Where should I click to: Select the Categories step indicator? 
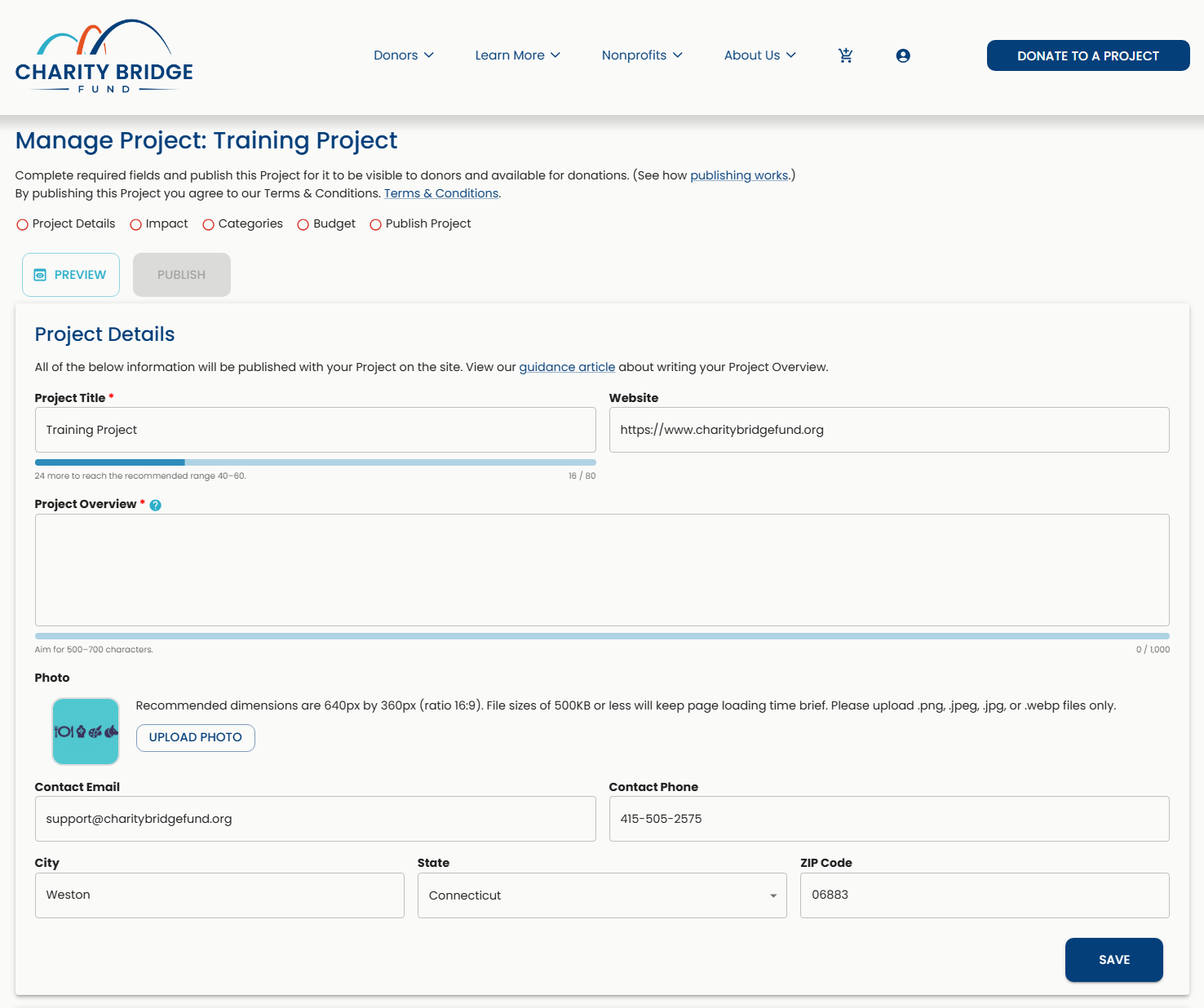(x=242, y=223)
